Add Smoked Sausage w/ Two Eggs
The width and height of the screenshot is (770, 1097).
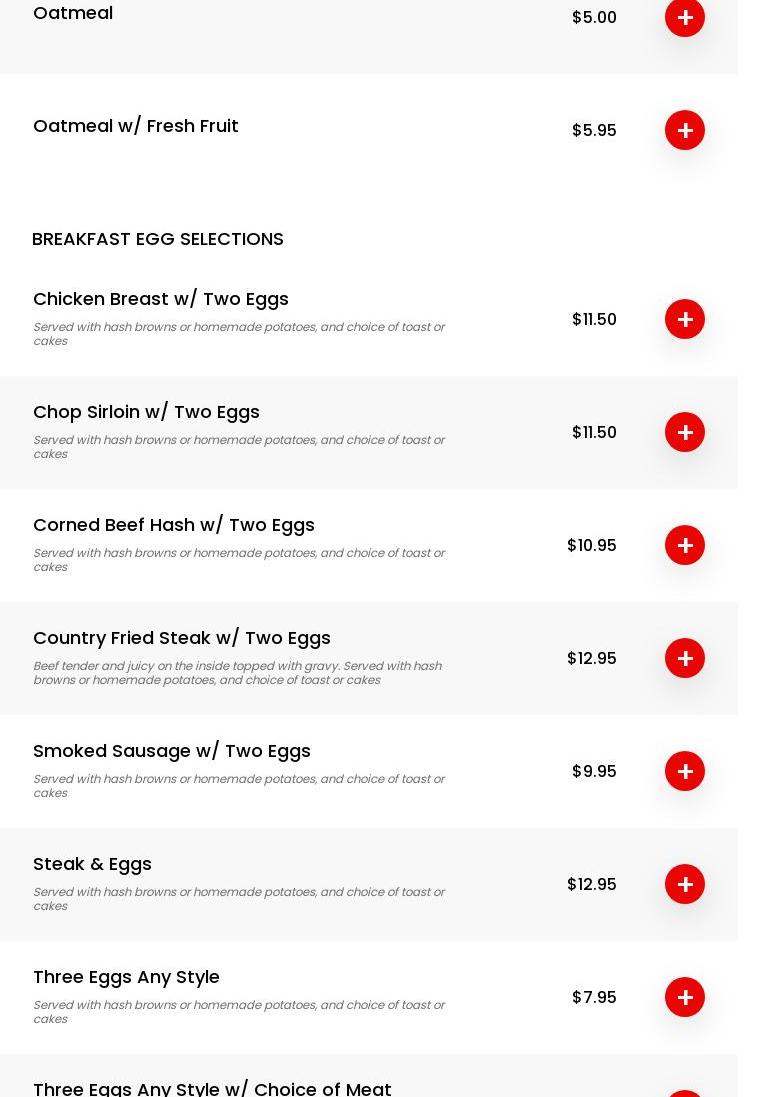pos(685,771)
